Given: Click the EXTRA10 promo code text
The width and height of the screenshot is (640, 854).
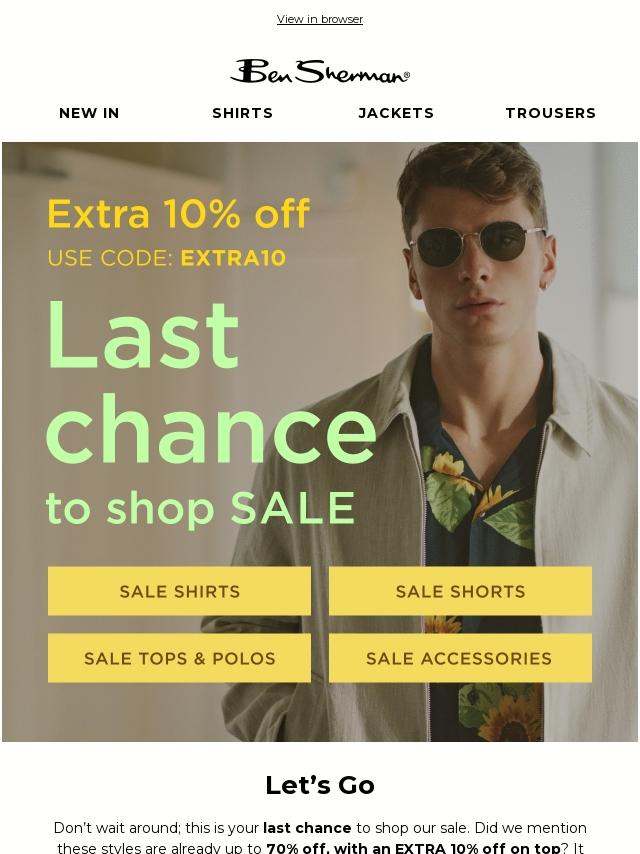Looking at the screenshot, I should 233,258.
